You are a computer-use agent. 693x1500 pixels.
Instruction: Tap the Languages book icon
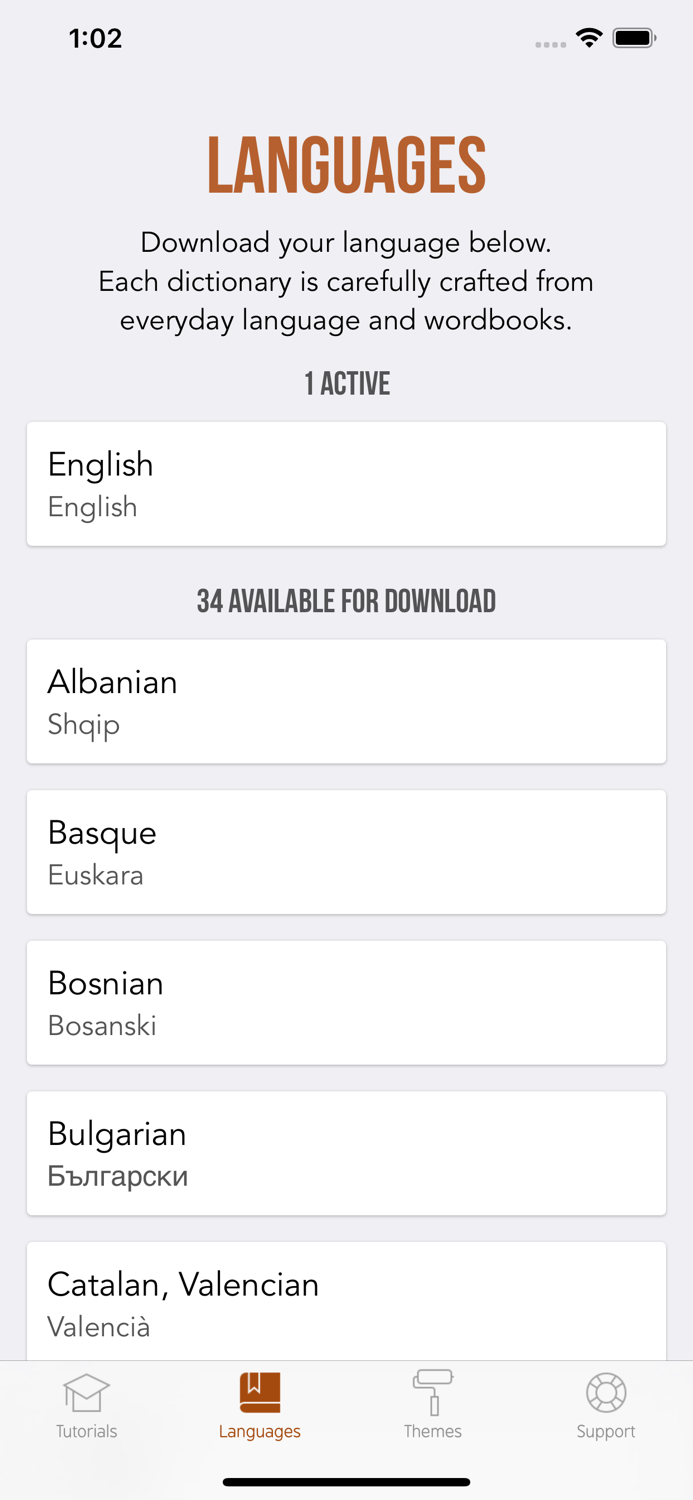click(x=260, y=1392)
